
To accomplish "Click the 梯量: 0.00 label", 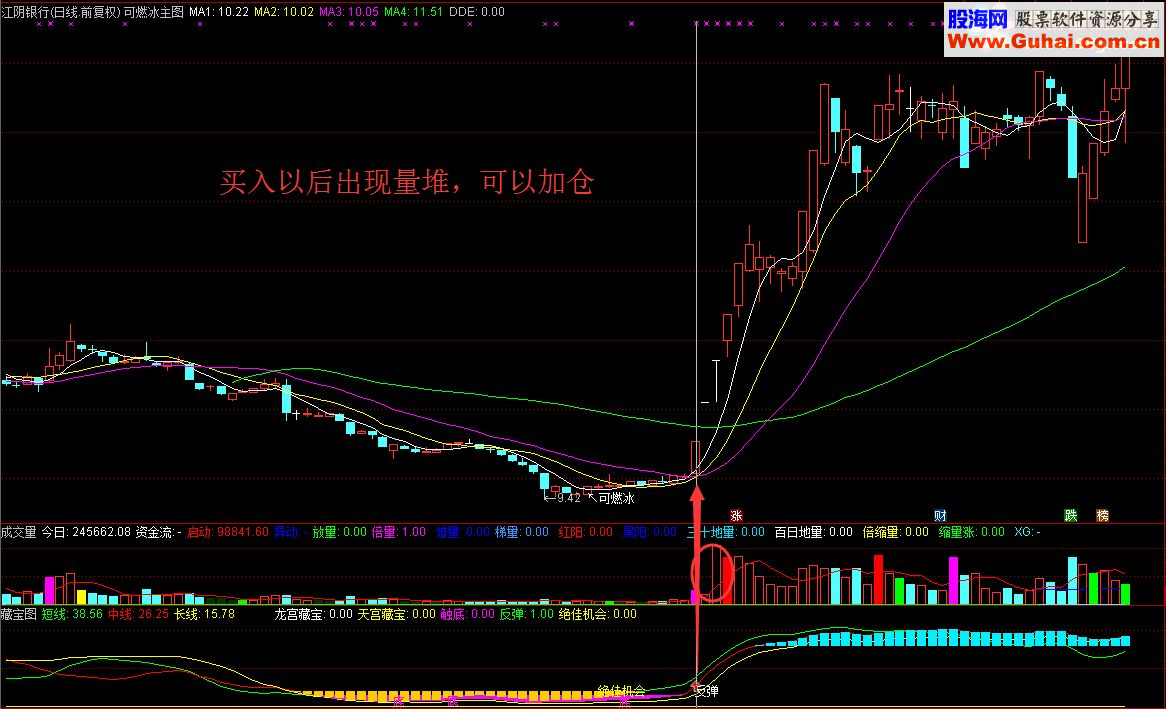I will point(522,532).
